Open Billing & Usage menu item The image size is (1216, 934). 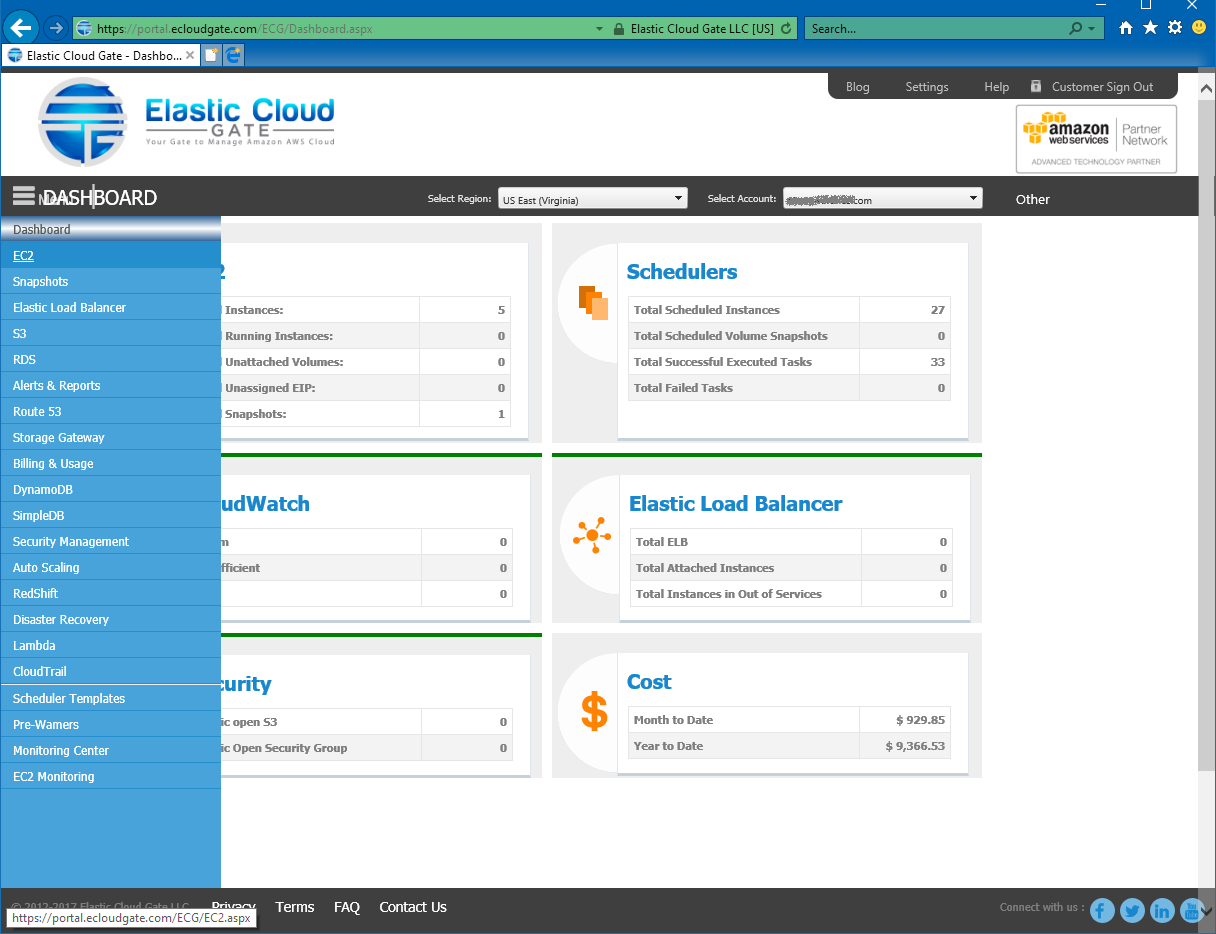click(x=110, y=463)
